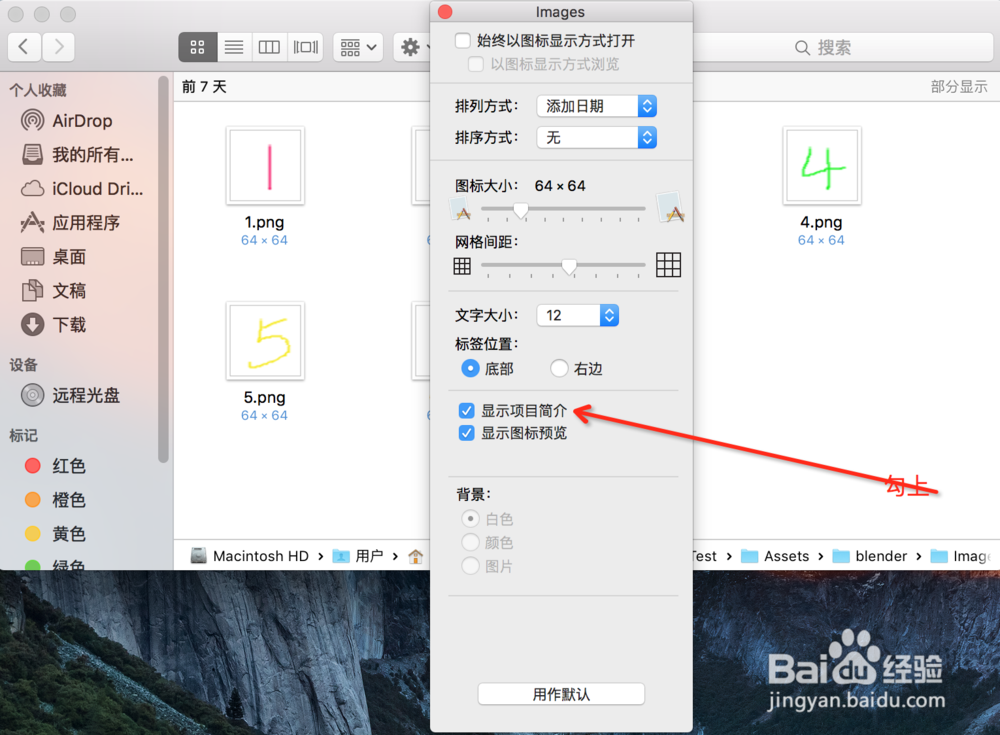The image size is (1000, 735).
Task: Open the 排序方式 dropdown (无)
Action: point(597,137)
